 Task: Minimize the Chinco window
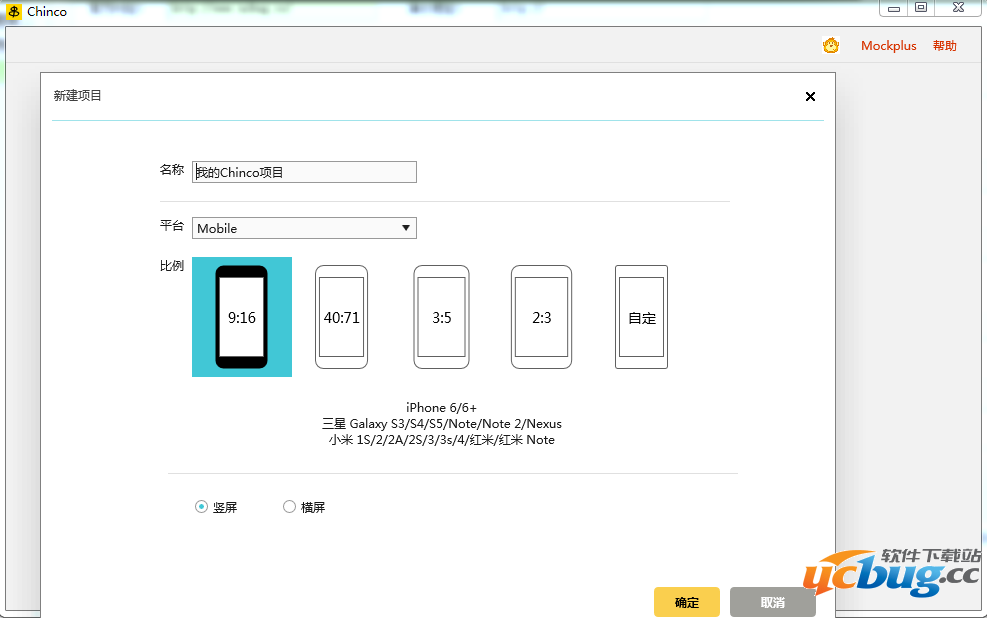tap(893, 8)
